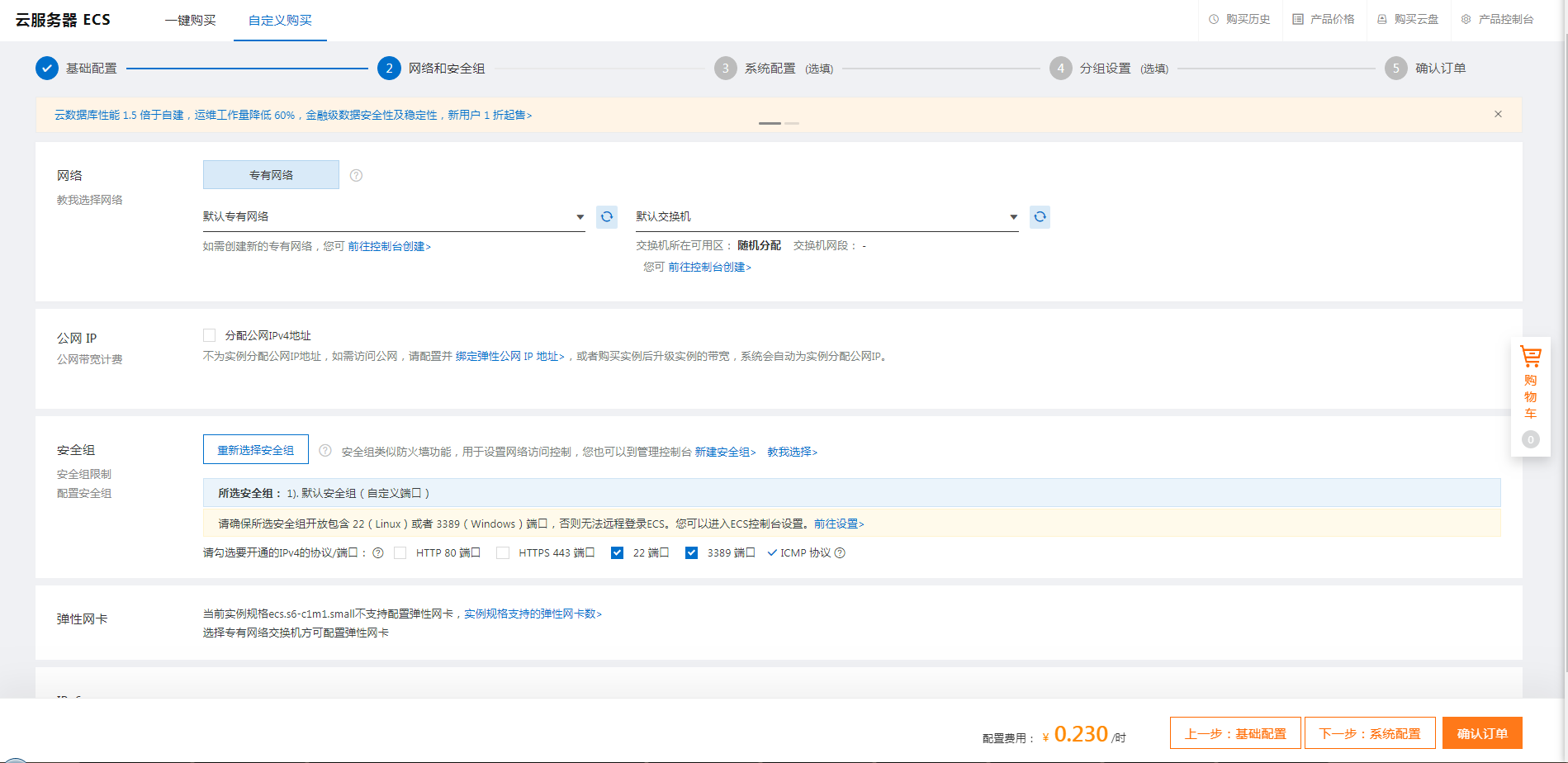
Task: Uncheck the 3389 端口 checkbox
Action: click(691, 552)
